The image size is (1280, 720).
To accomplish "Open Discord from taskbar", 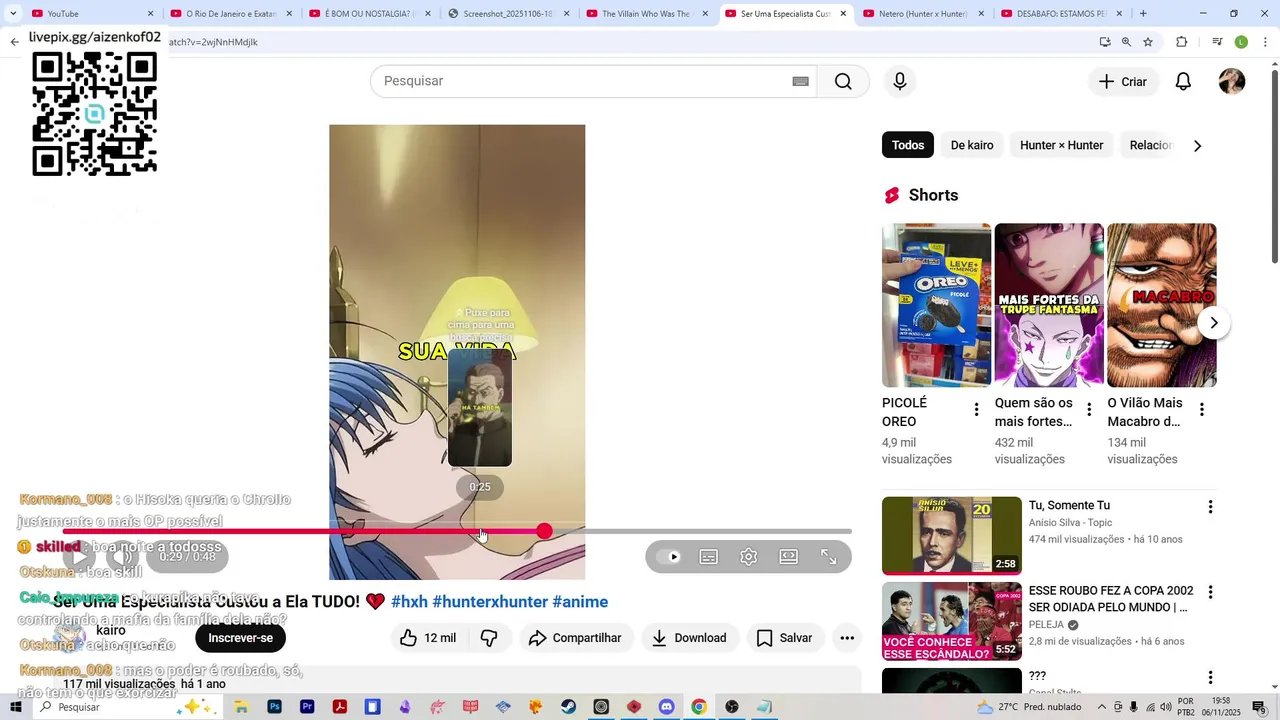I will click(666, 707).
